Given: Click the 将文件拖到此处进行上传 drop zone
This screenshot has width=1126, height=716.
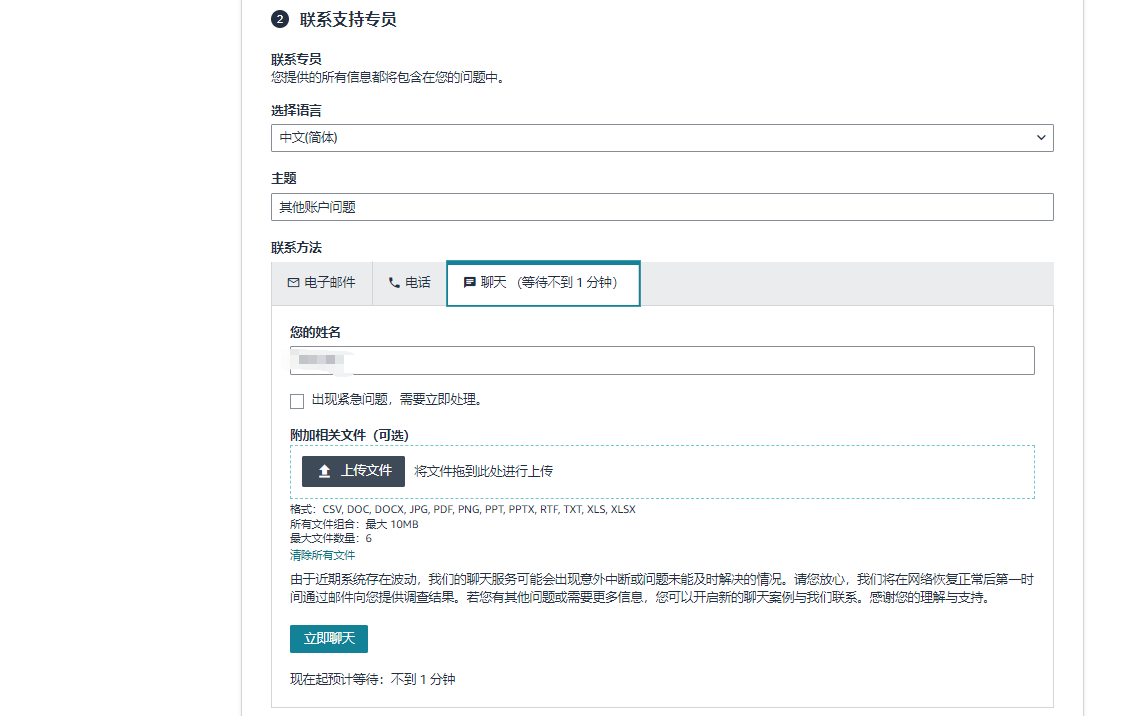Looking at the screenshot, I should (x=700, y=471).
